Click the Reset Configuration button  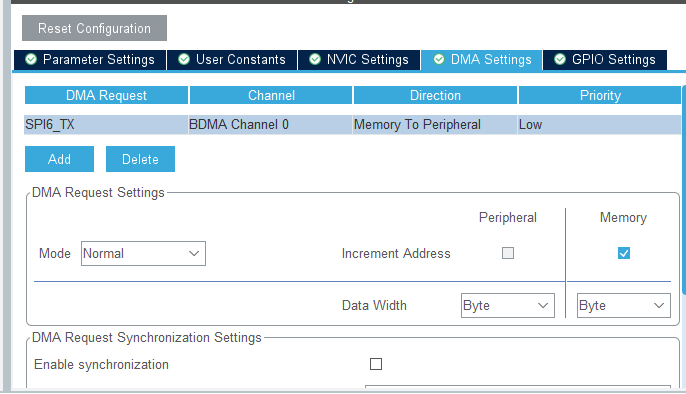coord(94,28)
